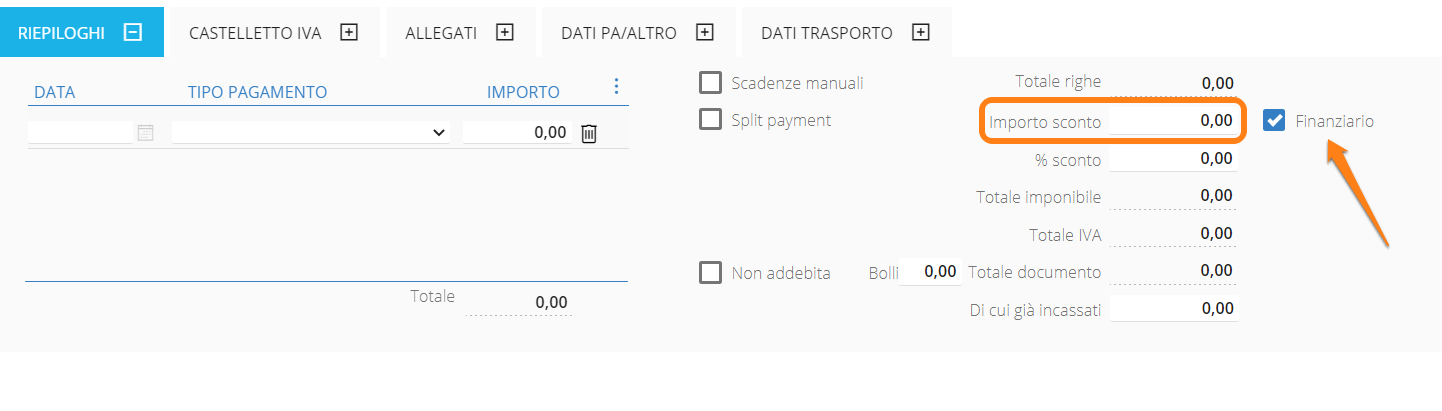Click the Di cui già incassati field
Image resolution: width=1442 pixels, height=411 pixels.
[1173, 309]
